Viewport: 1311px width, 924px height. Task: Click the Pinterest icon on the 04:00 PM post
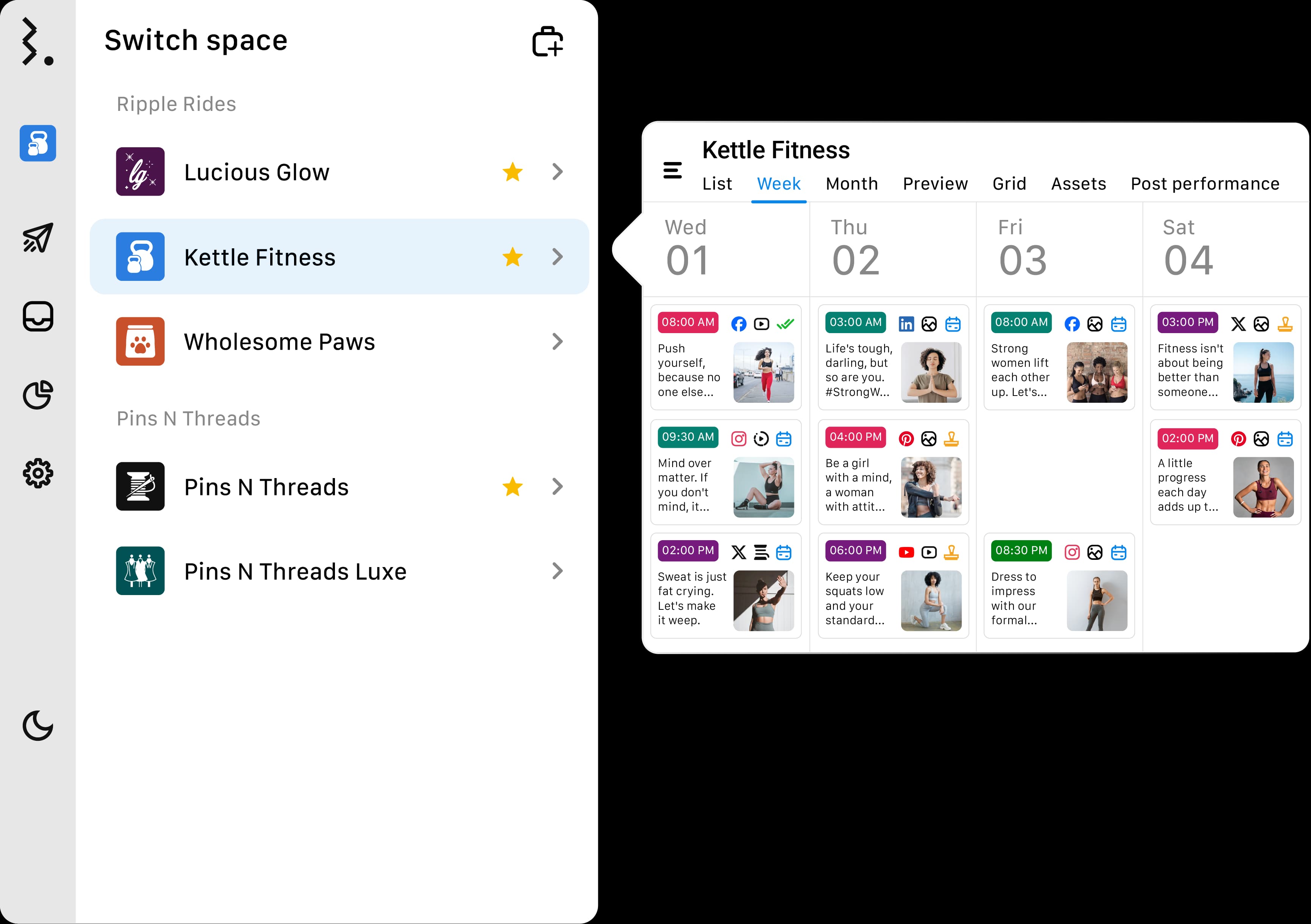click(906, 439)
